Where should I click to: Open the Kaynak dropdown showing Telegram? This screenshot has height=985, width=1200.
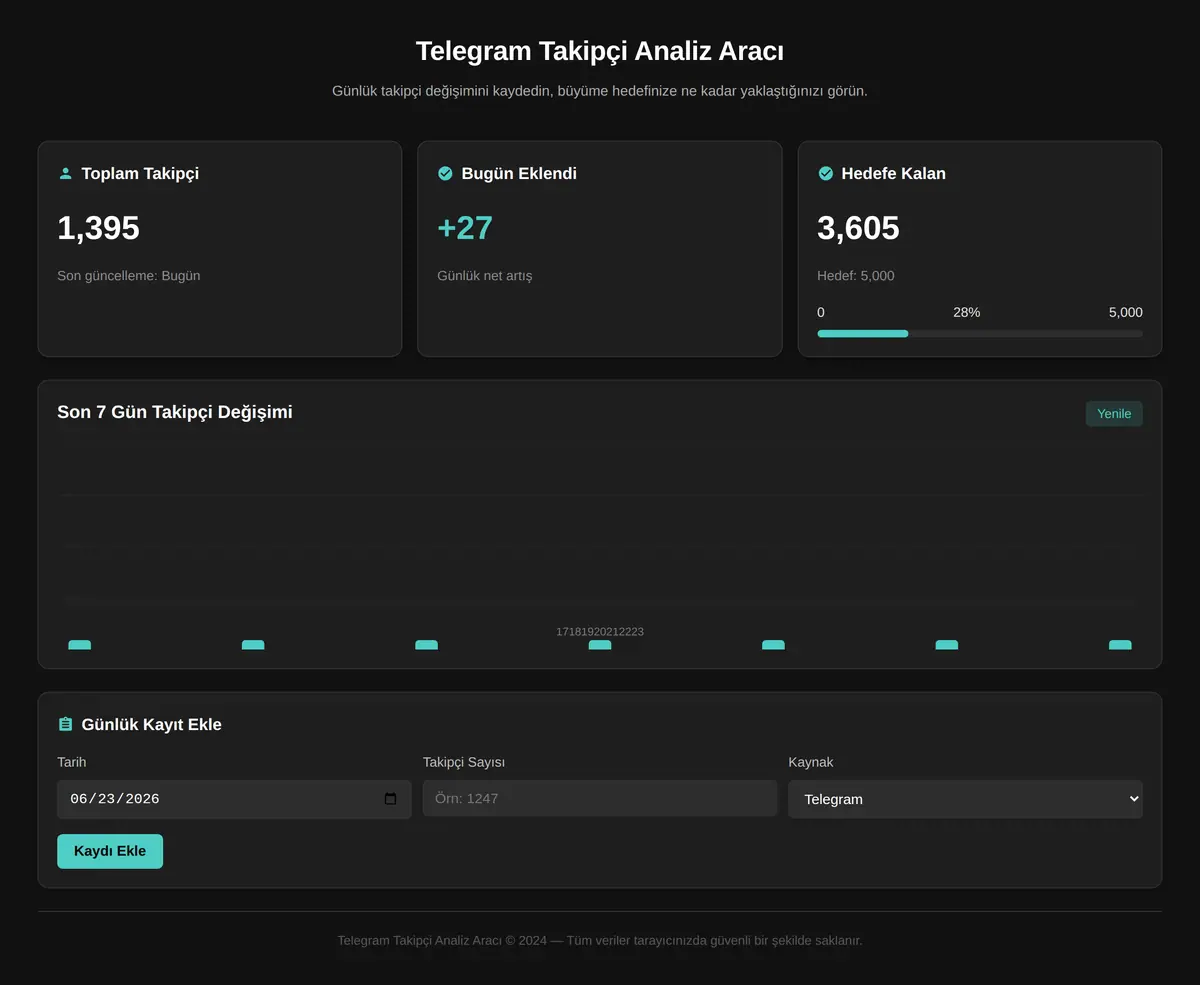click(965, 799)
